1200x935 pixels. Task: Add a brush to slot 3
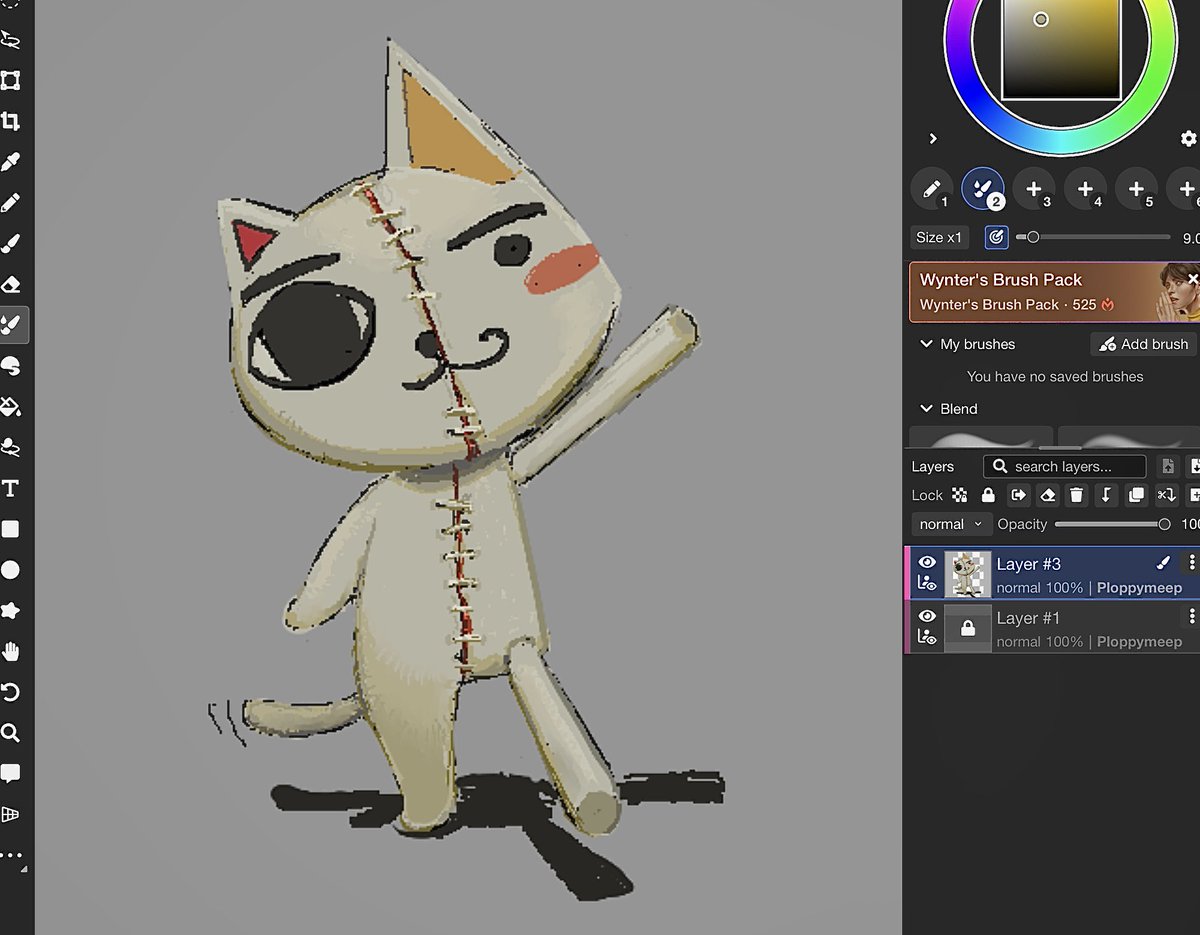(x=1034, y=188)
